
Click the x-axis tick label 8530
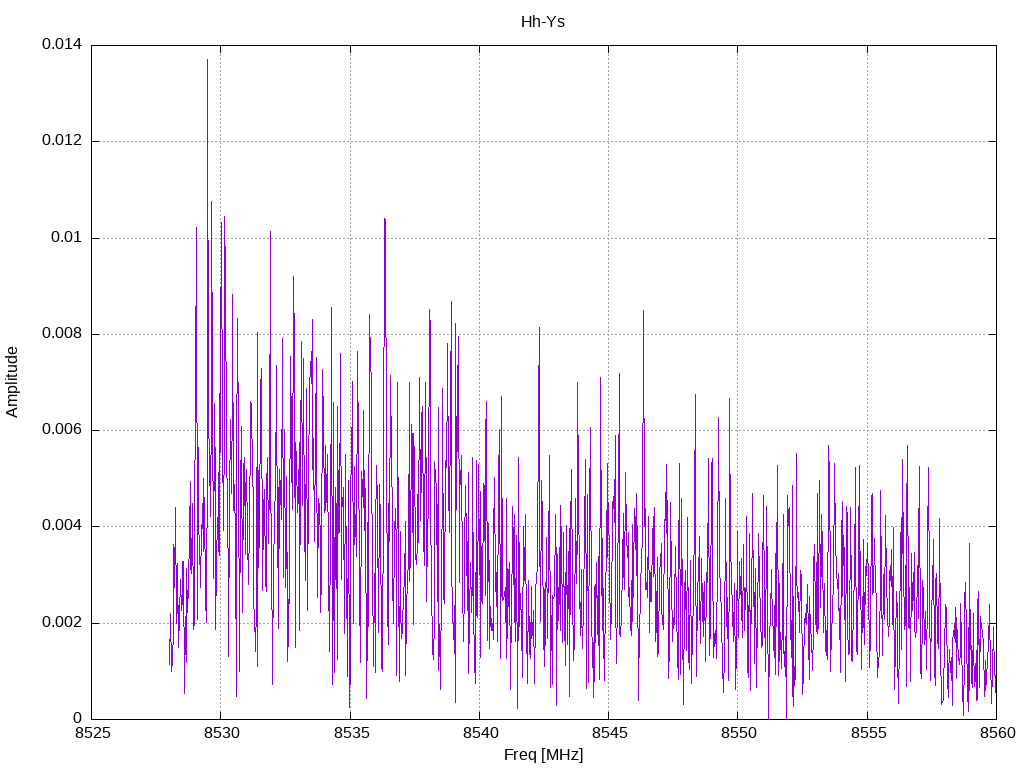pos(221,733)
